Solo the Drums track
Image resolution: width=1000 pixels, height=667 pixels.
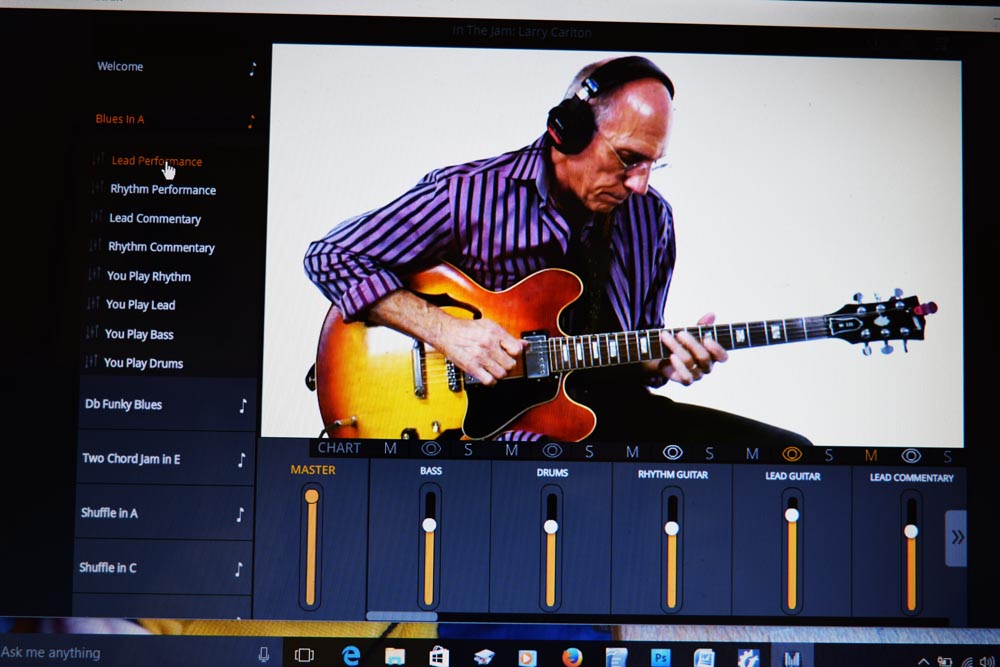click(x=589, y=451)
